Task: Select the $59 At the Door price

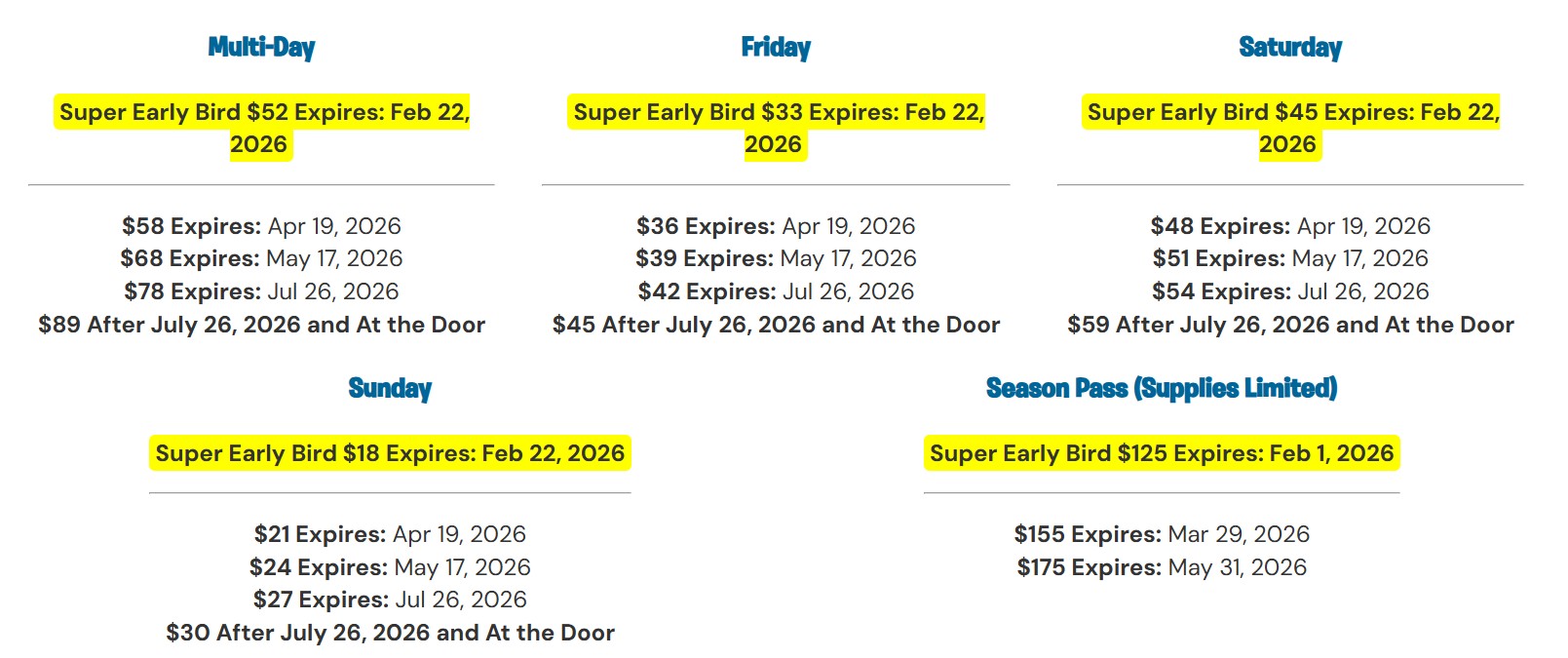Action: (x=1290, y=325)
